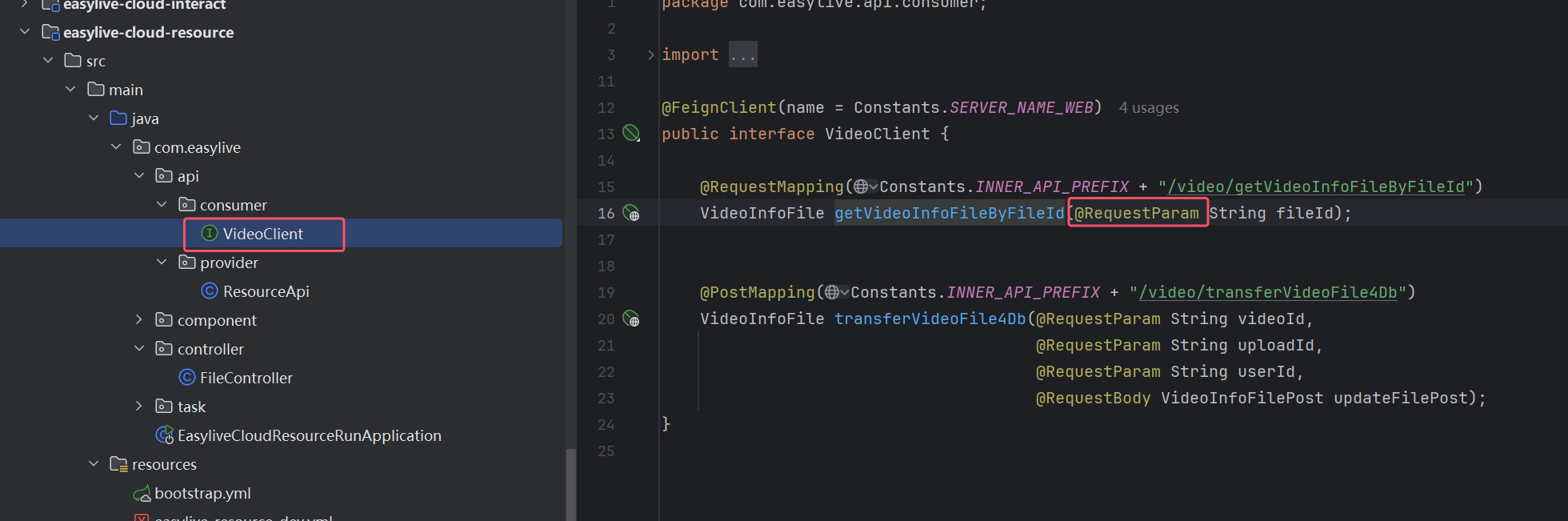The height and width of the screenshot is (521, 1568).
Task: Click the INNER_API_PREFIX constant on line 15
Action: (x=1052, y=186)
